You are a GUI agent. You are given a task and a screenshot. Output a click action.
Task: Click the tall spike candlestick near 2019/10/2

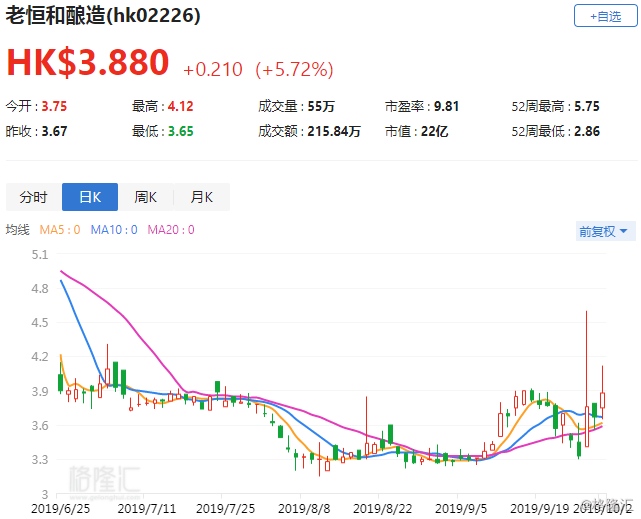586,380
